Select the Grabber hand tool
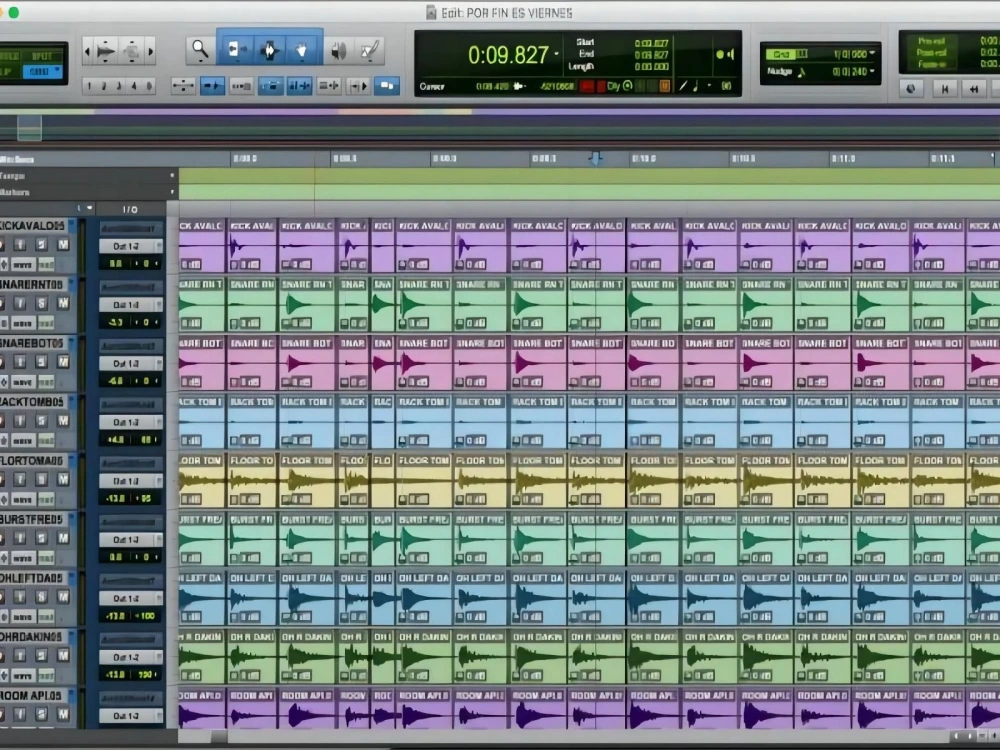Image resolution: width=1000 pixels, height=750 pixels. pyautogui.click(x=302, y=49)
